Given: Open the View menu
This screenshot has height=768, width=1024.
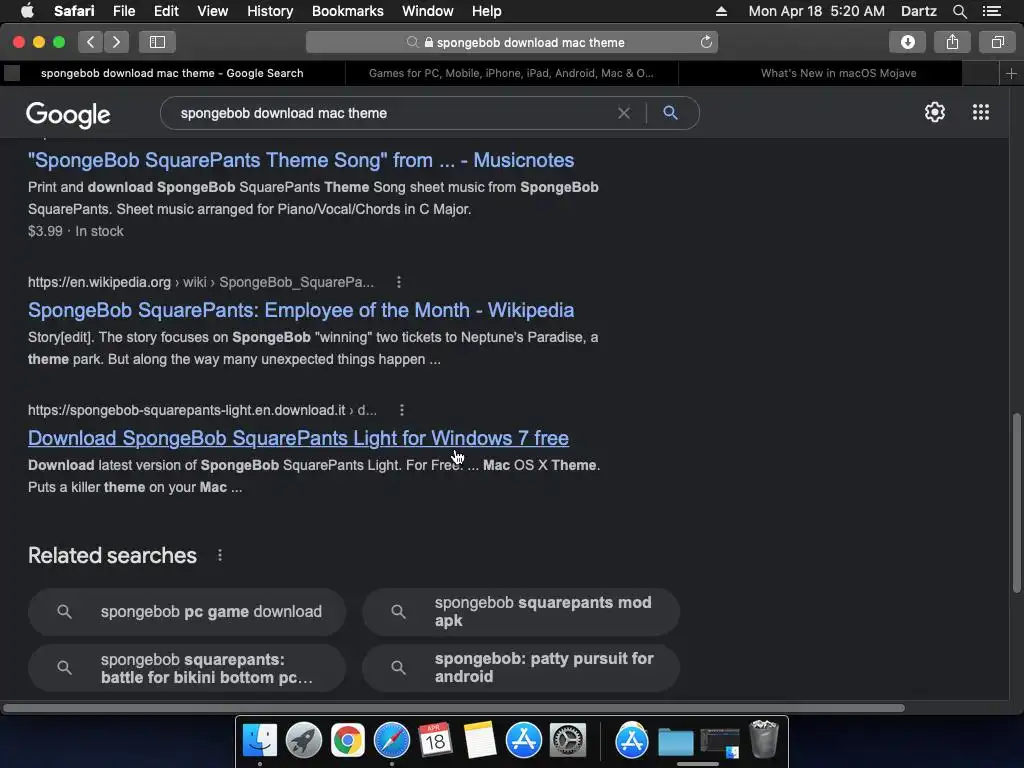Looking at the screenshot, I should click(x=212, y=11).
